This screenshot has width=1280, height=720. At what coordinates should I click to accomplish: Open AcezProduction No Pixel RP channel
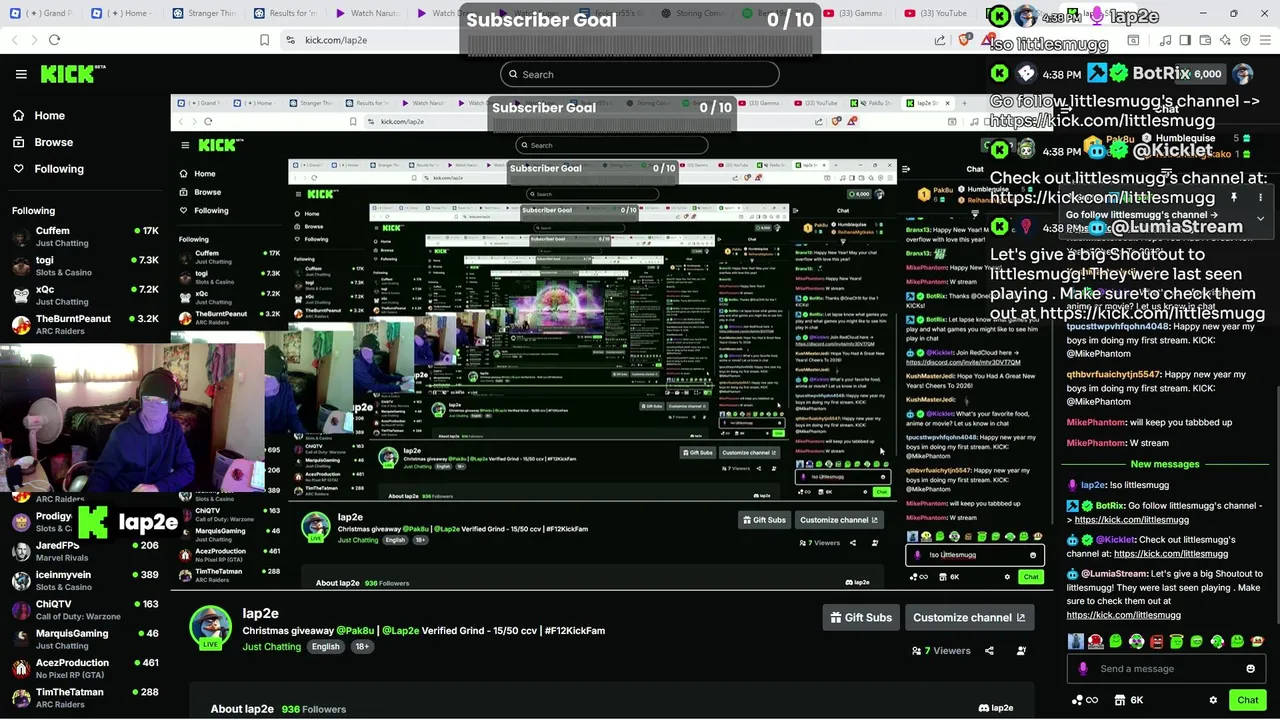coord(85,667)
